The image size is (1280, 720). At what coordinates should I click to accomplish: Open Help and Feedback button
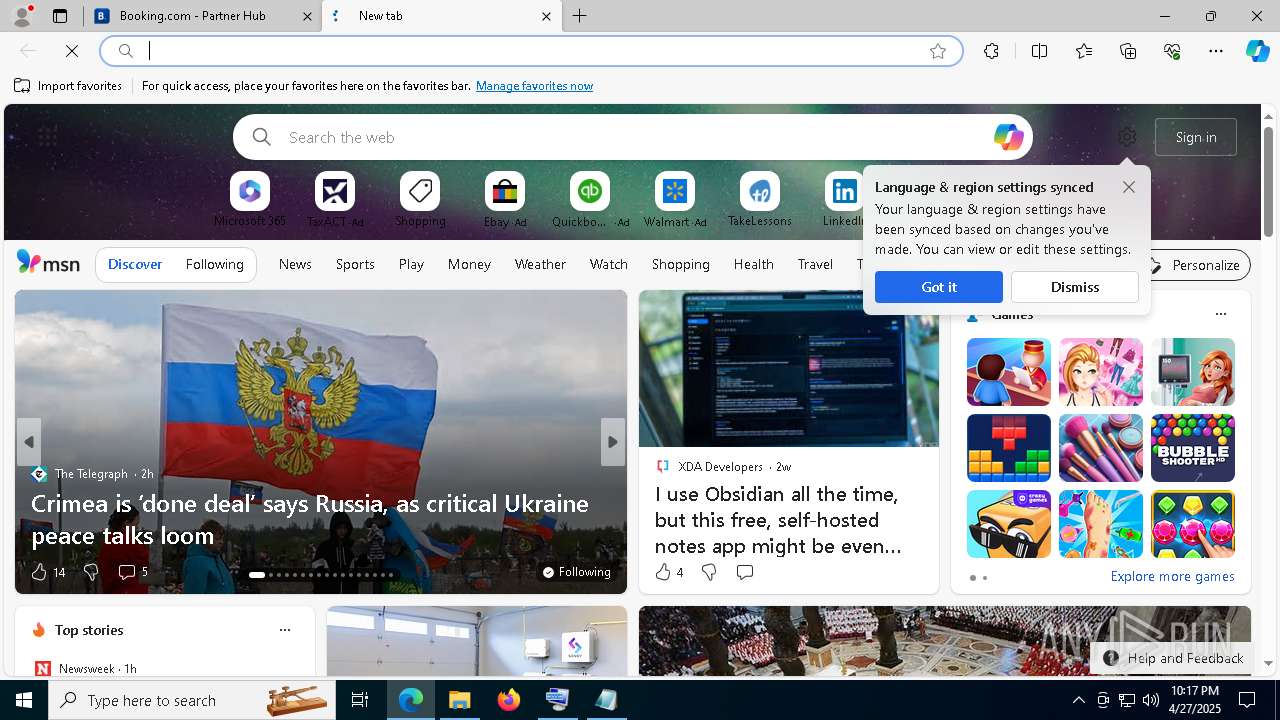click(x=1172, y=658)
